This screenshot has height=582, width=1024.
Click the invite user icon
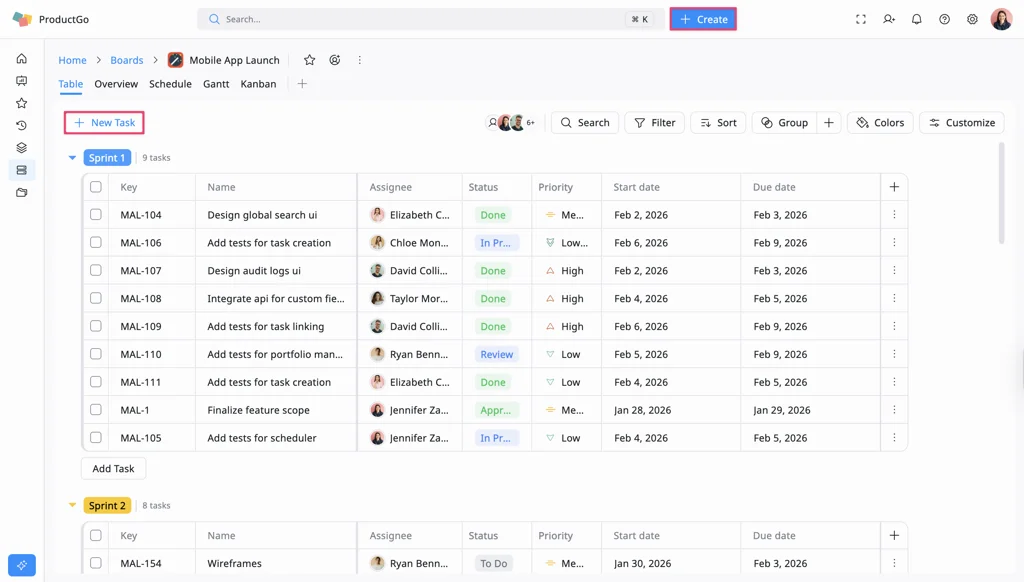click(x=888, y=19)
